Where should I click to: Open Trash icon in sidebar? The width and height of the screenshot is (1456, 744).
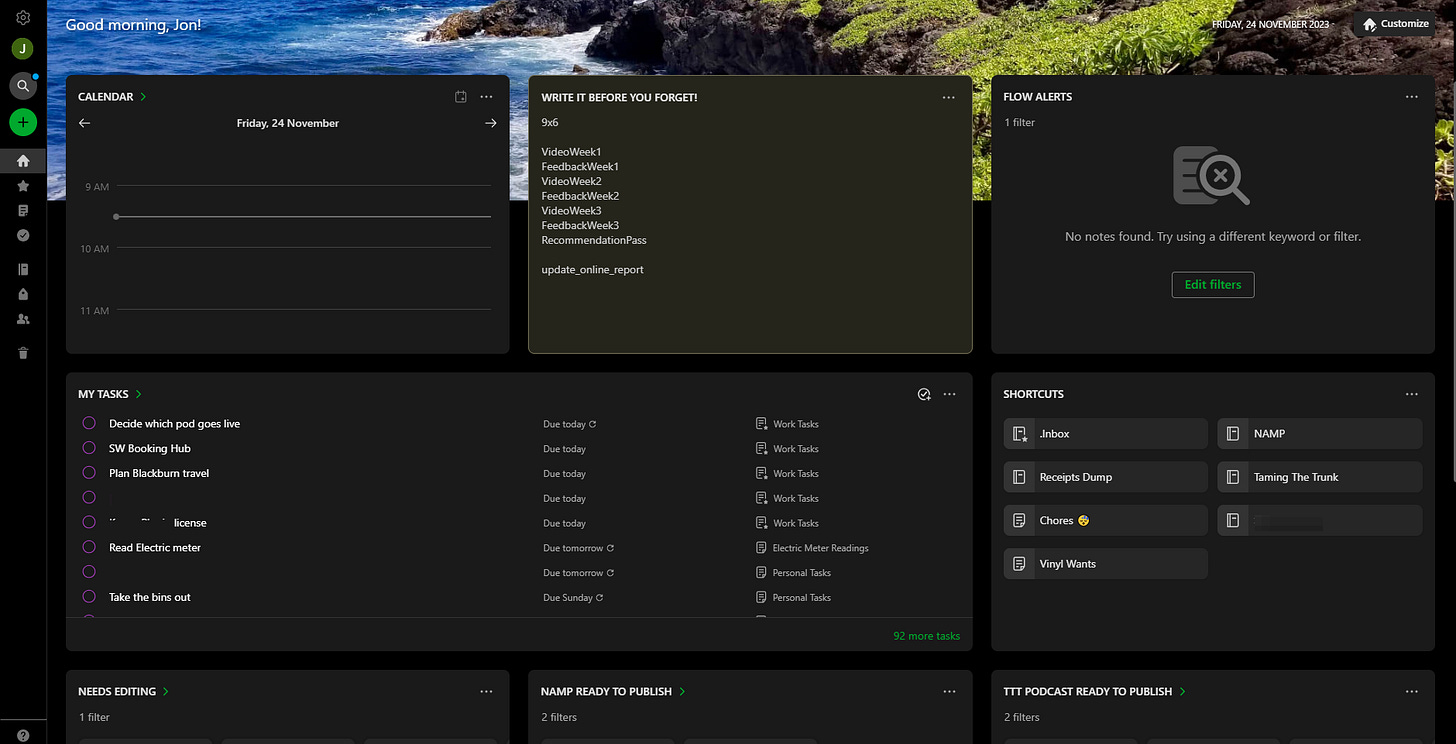tap(23, 353)
